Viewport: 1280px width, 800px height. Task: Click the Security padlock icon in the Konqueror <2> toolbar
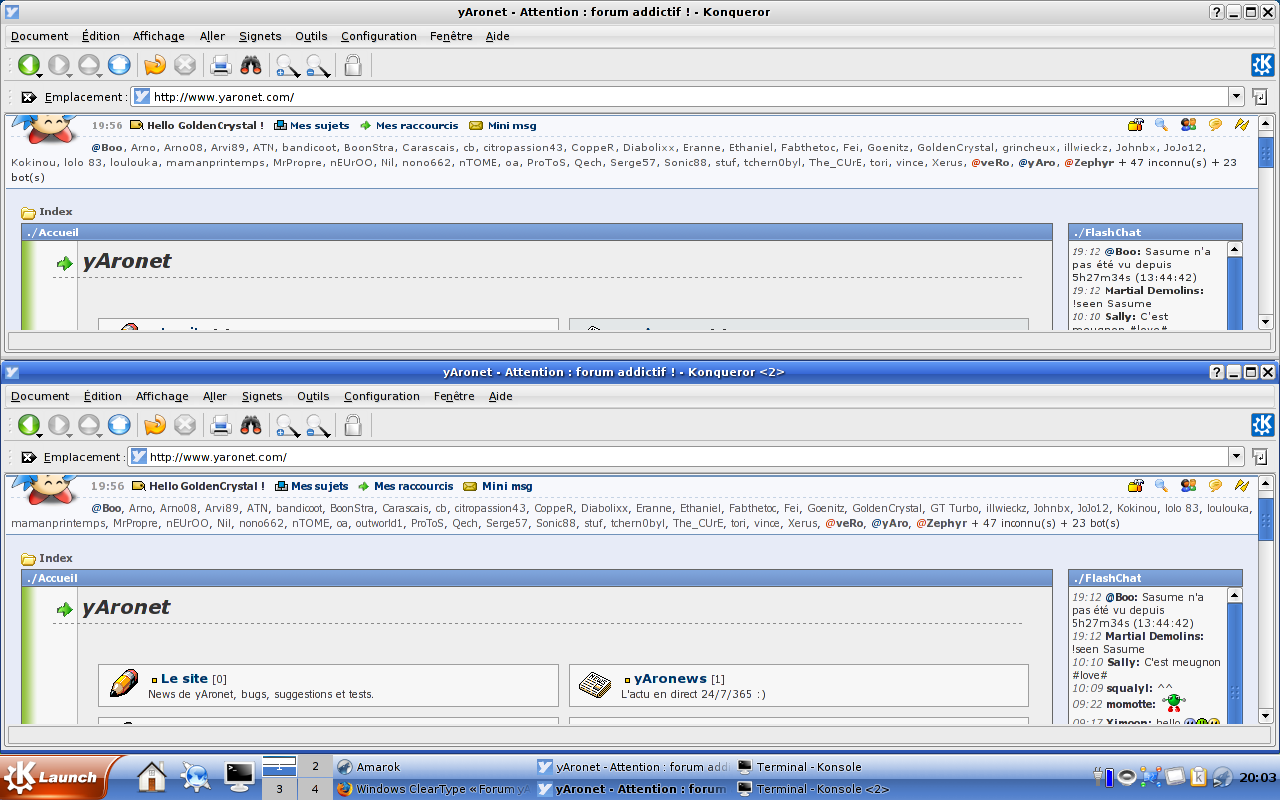(353, 425)
